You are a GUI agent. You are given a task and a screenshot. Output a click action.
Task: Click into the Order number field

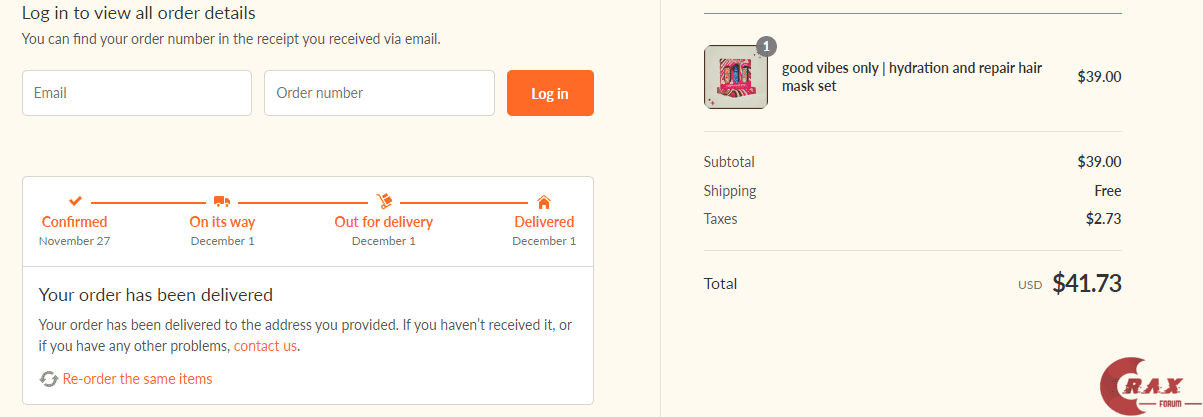[379, 93]
